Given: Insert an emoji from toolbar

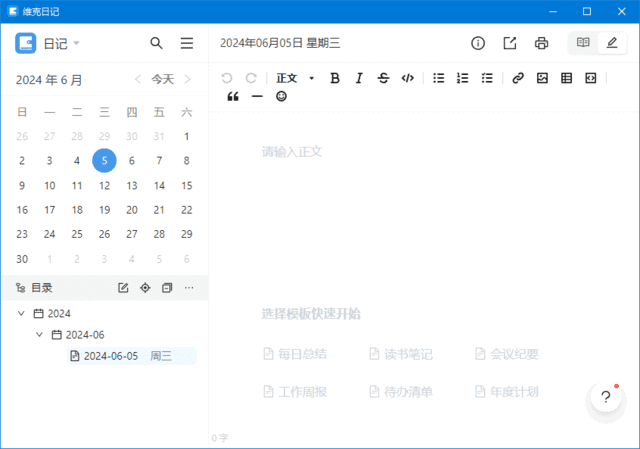Looking at the screenshot, I should point(281,97).
